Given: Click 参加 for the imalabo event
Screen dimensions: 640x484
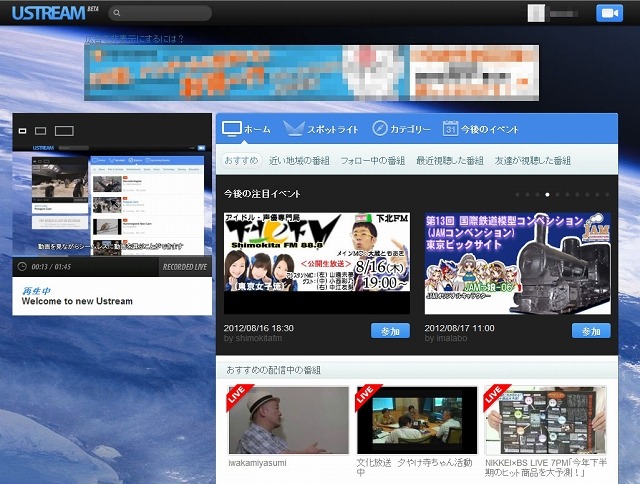Looking at the screenshot, I should (591, 331).
